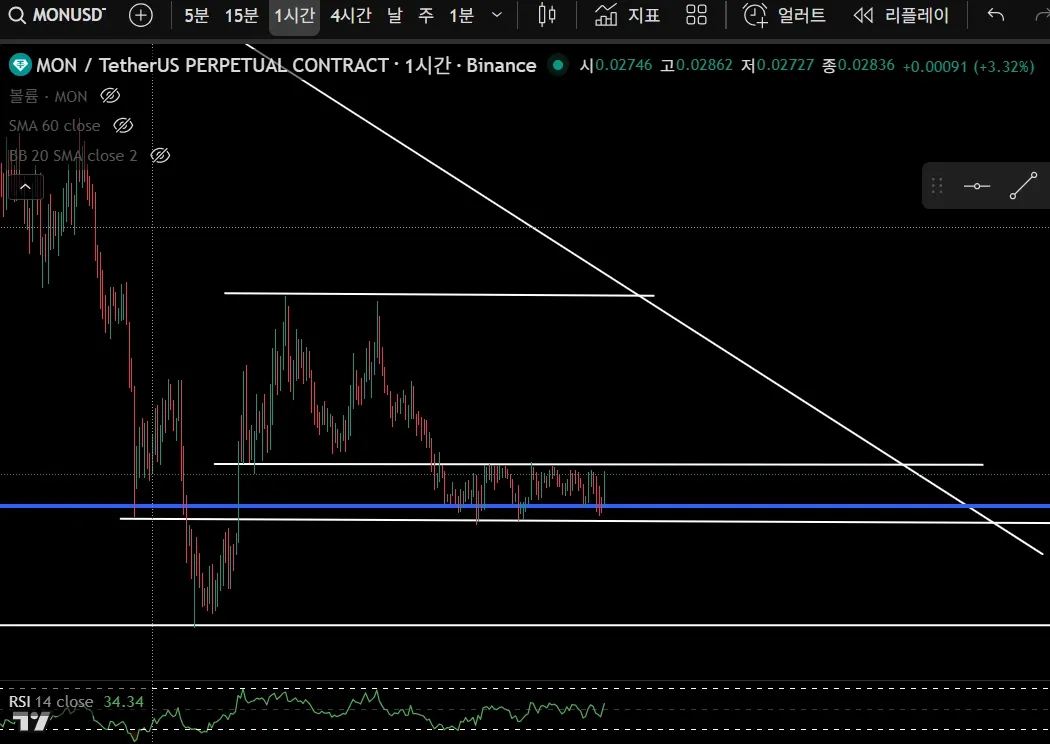Switch to the 5분 timeframe
Viewport: 1050px width, 744px height.
click(196, 15)
